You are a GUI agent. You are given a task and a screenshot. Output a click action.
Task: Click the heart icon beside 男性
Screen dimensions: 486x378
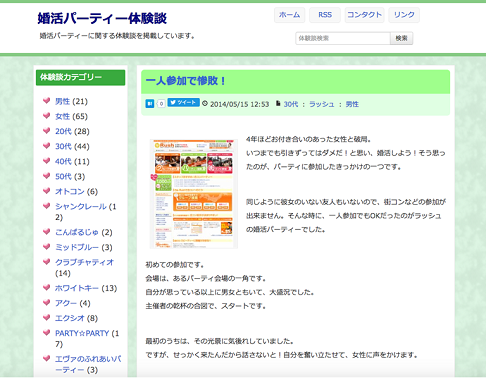click(46, 100)
